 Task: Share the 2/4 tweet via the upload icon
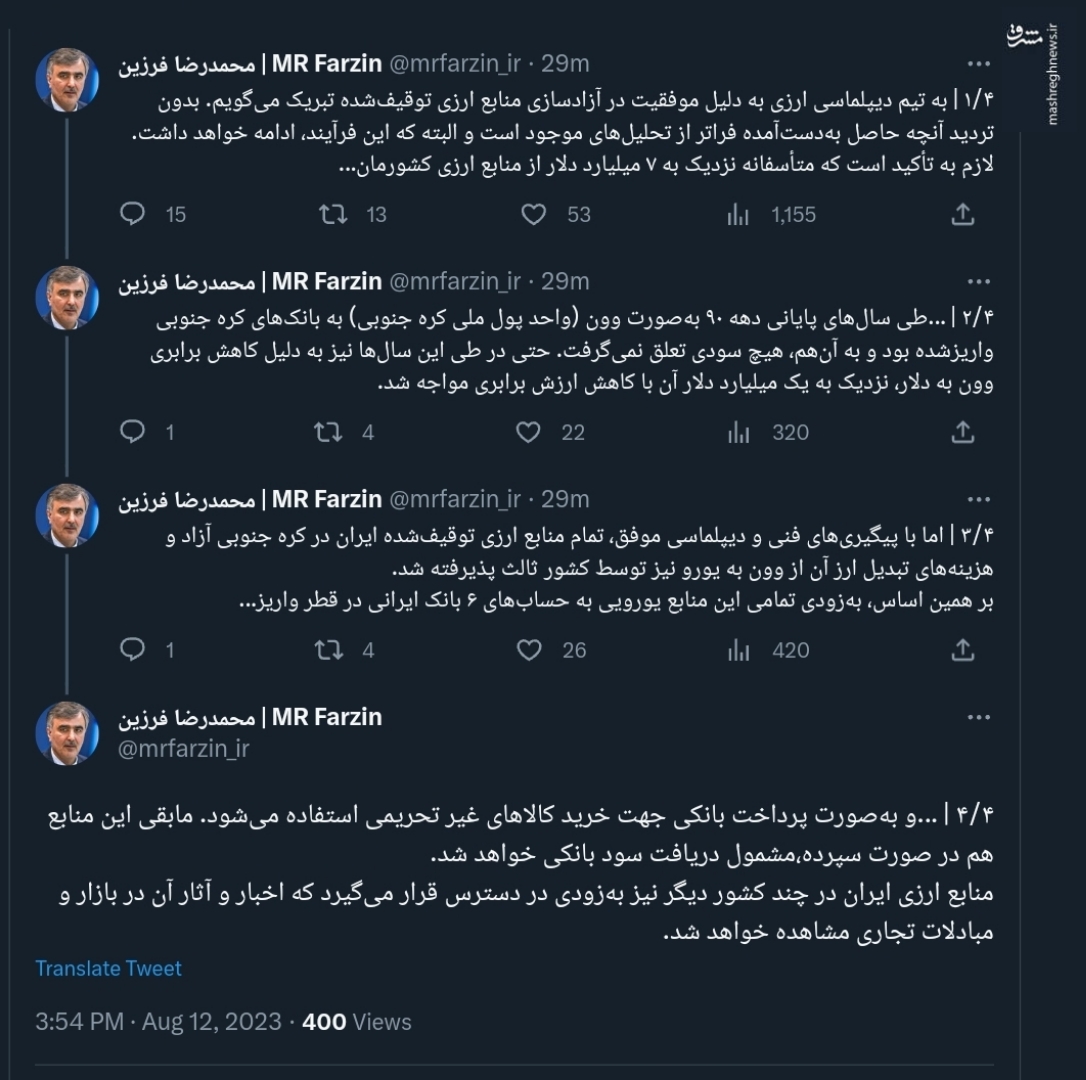coord(963,432)
